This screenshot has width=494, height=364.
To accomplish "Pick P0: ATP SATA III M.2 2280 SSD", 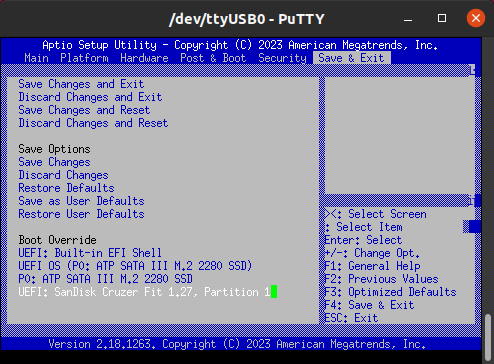I will click(x=105, y=279).
